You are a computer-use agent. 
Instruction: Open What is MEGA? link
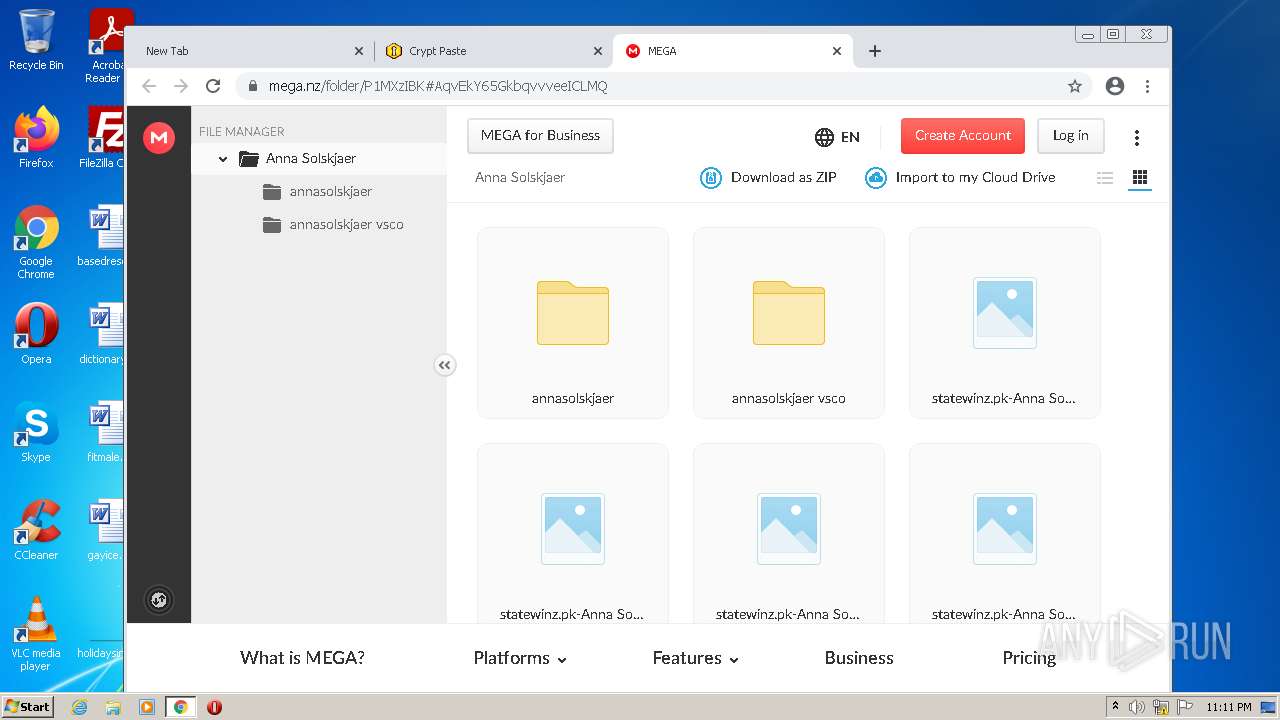point(302,658)
